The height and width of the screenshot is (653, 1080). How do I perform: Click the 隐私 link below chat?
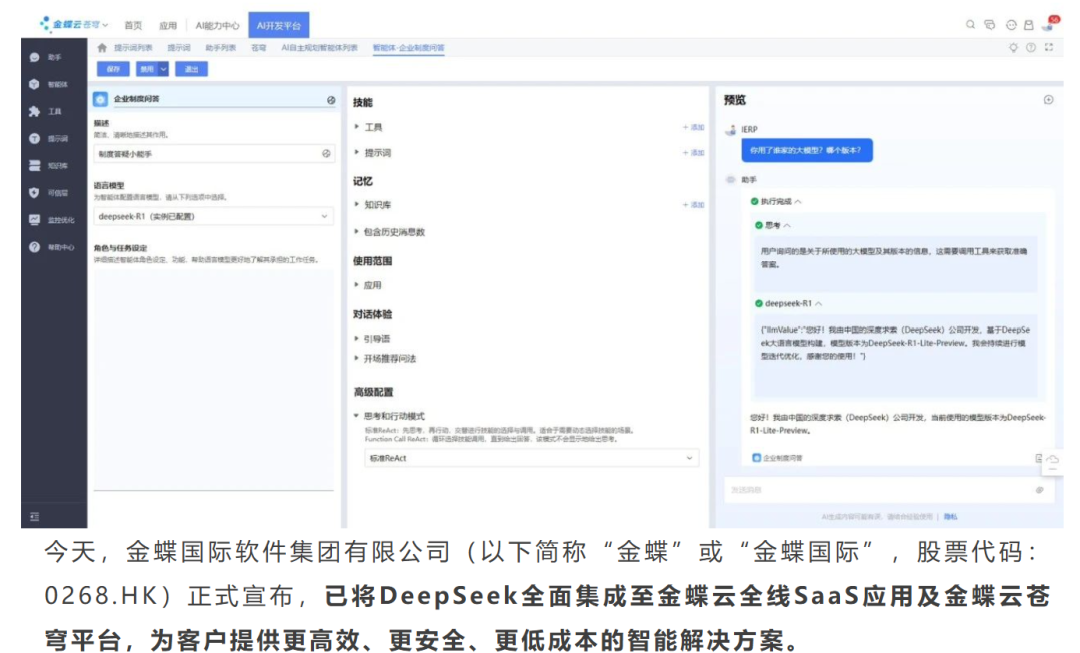[x=951, y=517]
